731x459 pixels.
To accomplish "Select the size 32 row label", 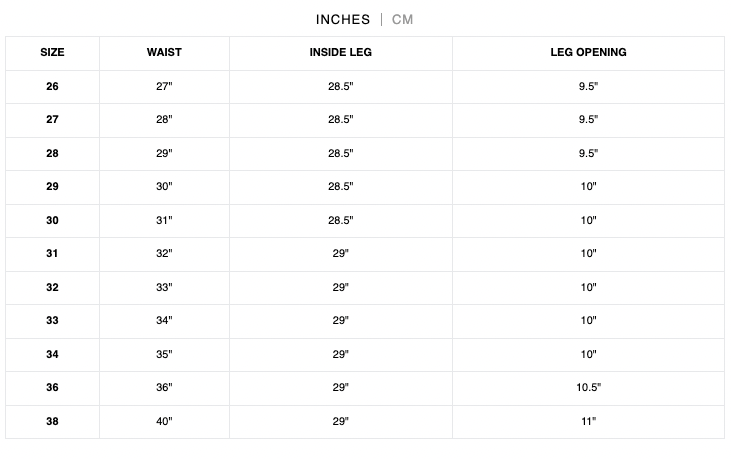I will pos(52,288).
